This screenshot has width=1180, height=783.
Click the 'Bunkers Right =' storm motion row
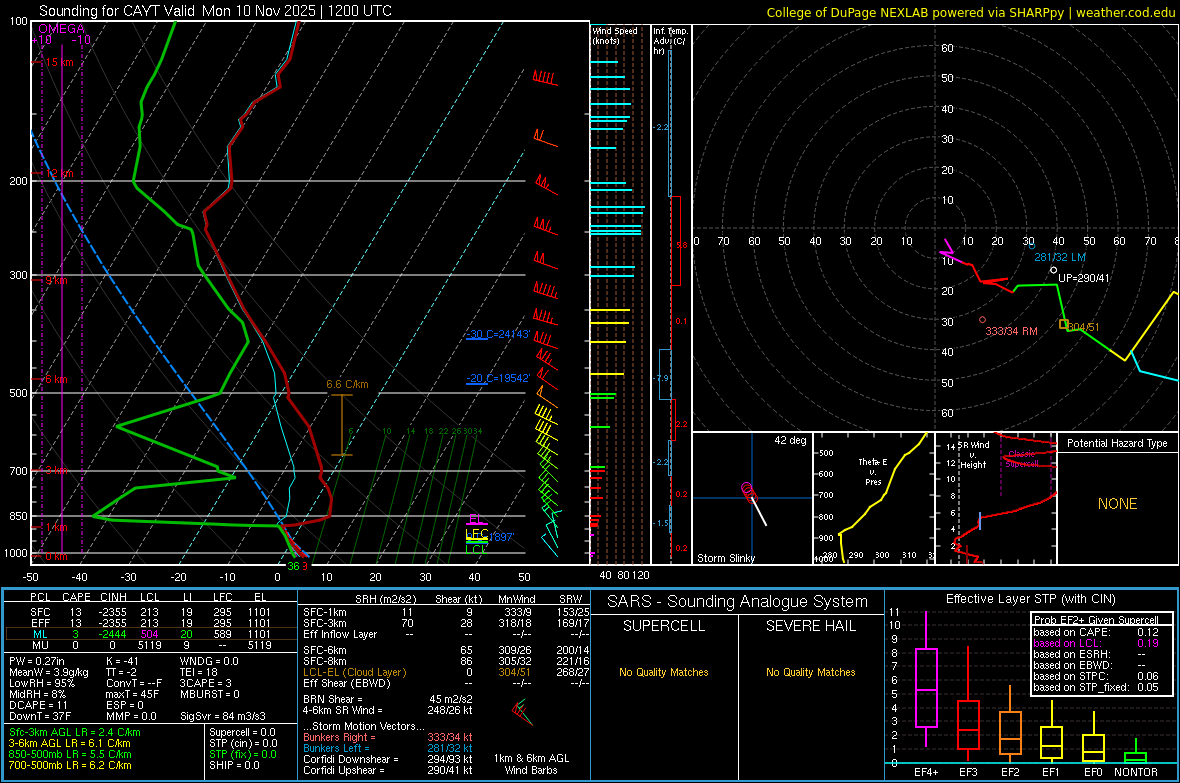coord(388,737)
